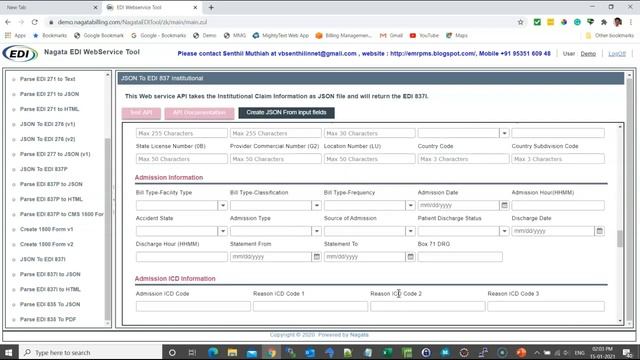This screenshot has width=640, height=360.
Task: Expand Bill Type-Facility Type dropdown
Action: coord(222,205)
